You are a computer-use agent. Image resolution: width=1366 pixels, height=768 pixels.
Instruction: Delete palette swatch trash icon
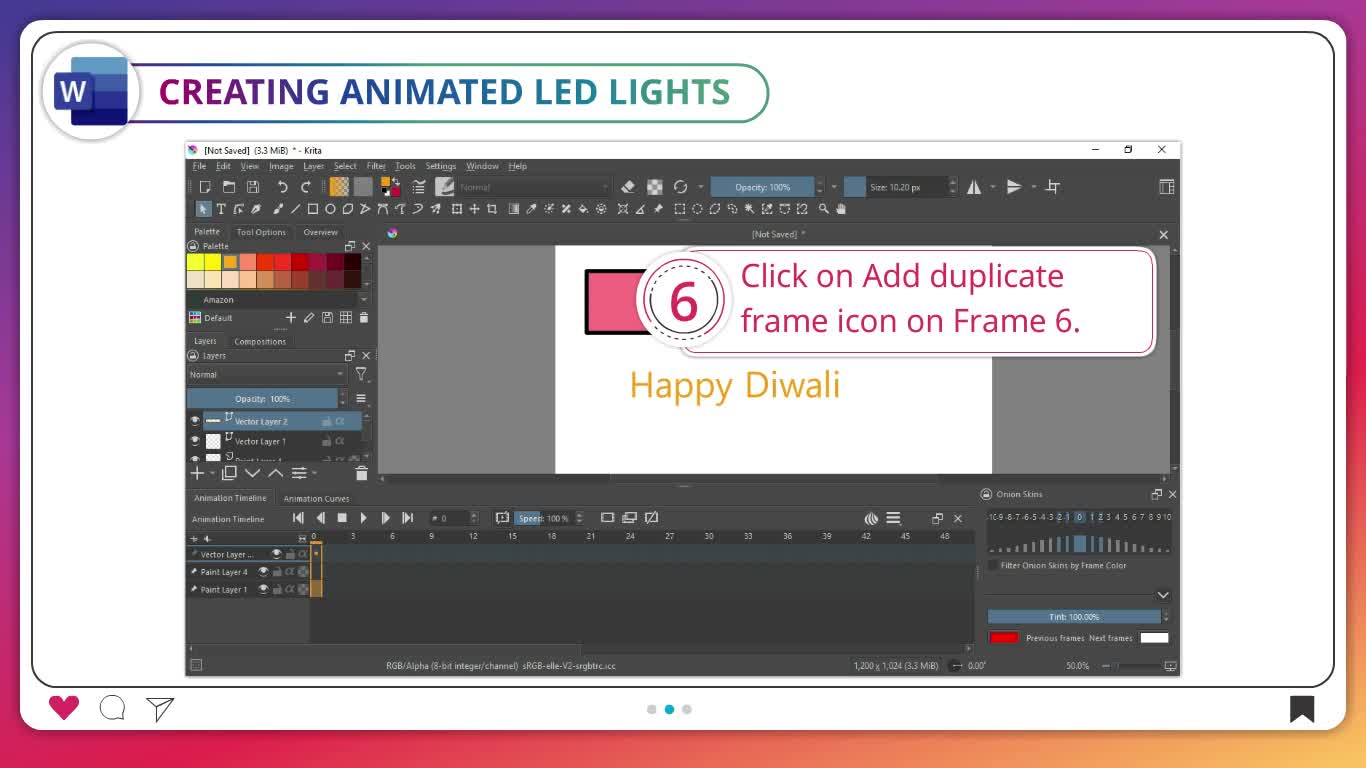(363, 318)
